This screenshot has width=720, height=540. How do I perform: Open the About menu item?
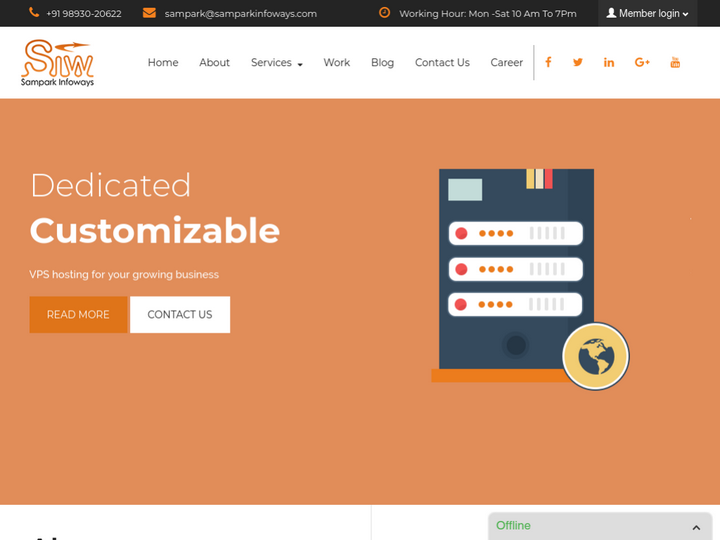coord(214,62)
